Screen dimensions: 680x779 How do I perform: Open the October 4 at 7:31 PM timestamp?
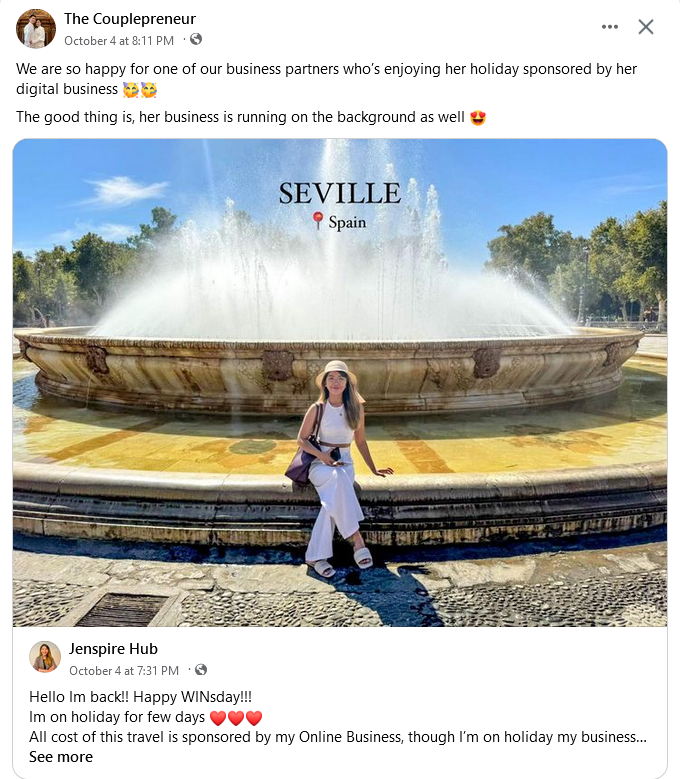tap(124, 671)
